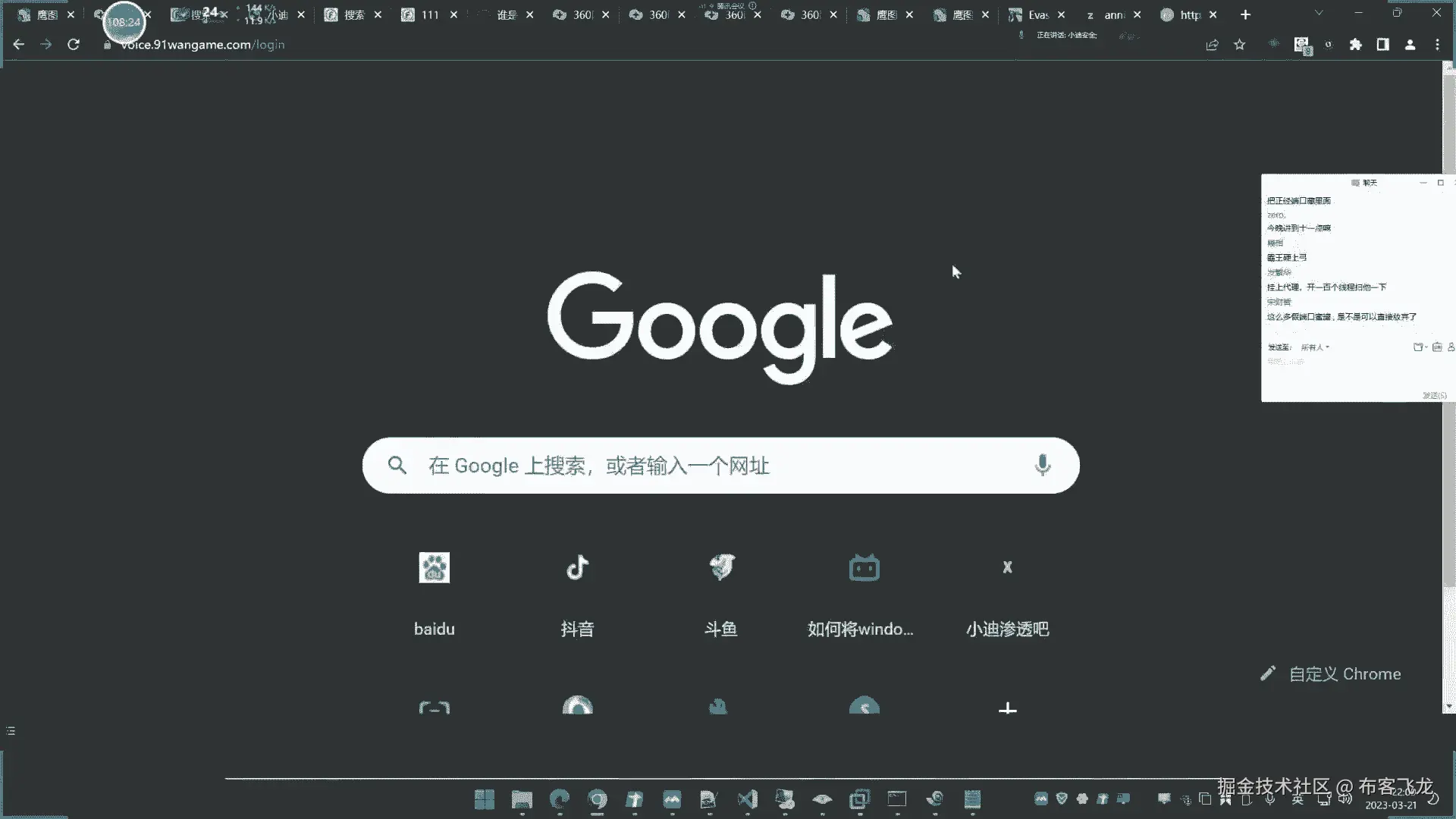Open the 斗鱼 shortcut tile
The image size is (1456, 819).
720,567
